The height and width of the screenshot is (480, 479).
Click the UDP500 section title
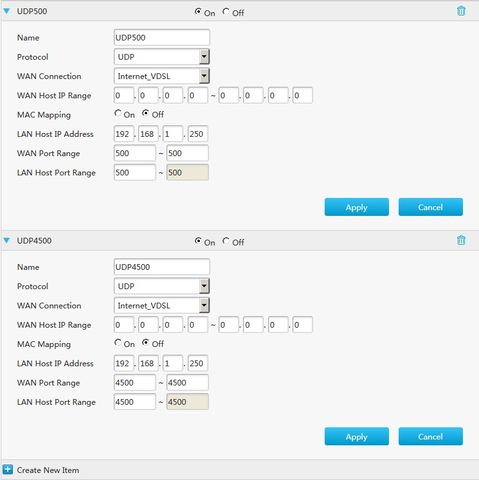tap(32, 11)
